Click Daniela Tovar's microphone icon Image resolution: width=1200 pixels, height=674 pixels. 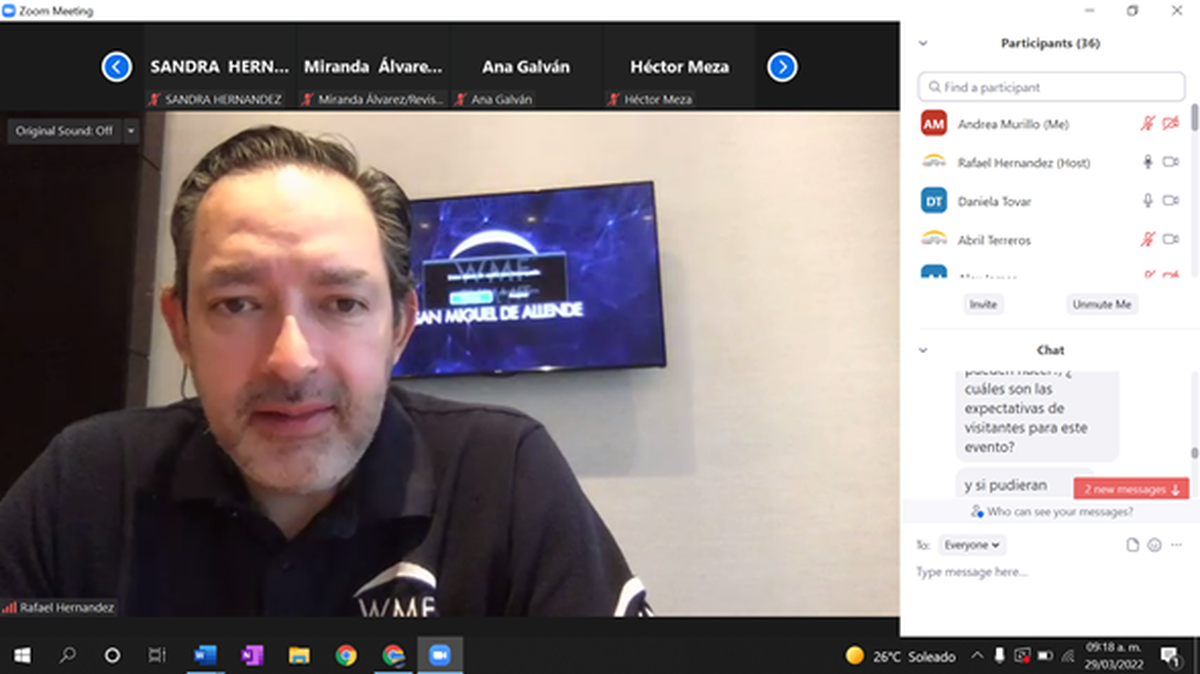tap(1148, 201)
